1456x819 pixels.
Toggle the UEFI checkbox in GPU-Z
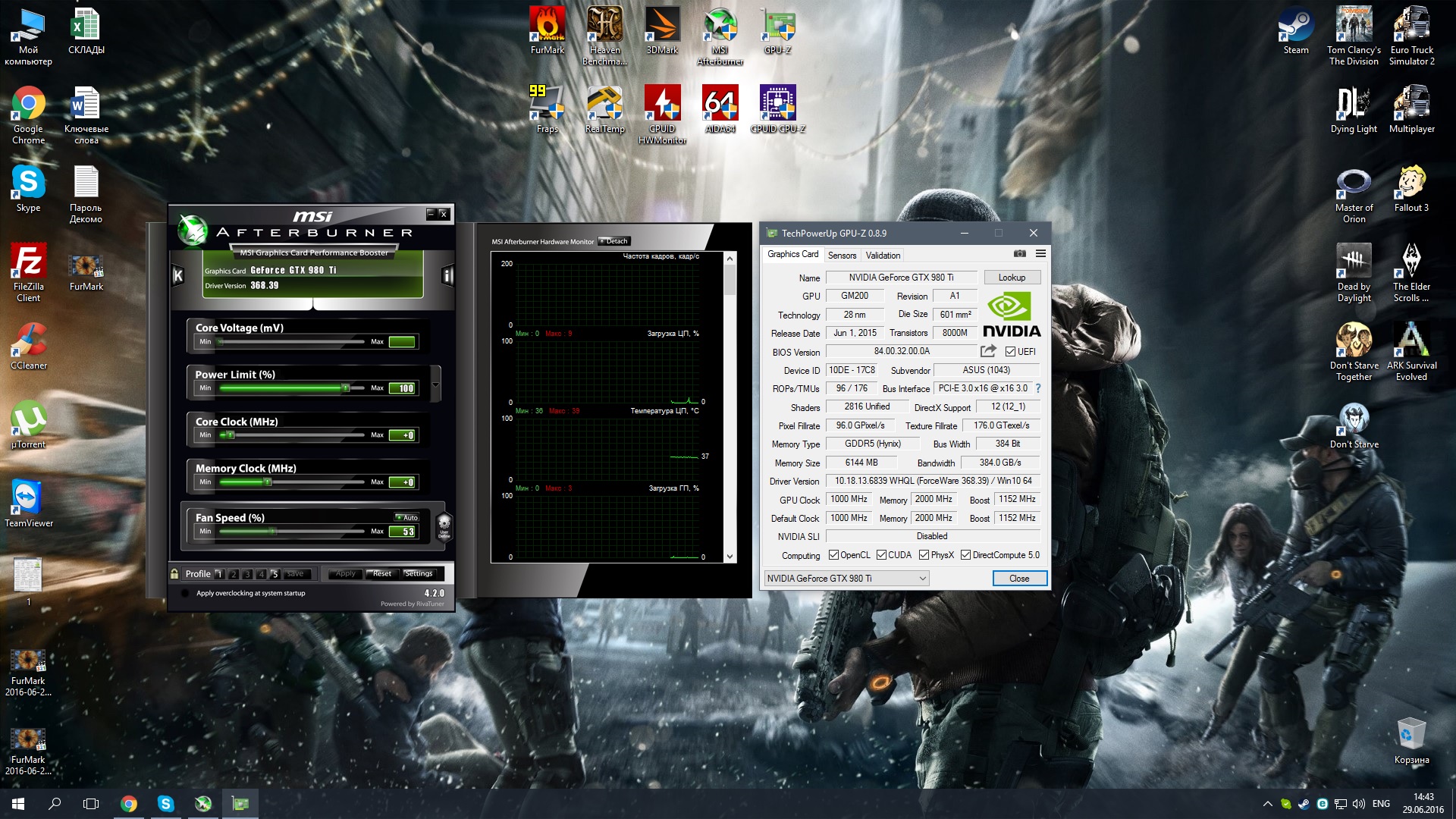pos(1010,352)
